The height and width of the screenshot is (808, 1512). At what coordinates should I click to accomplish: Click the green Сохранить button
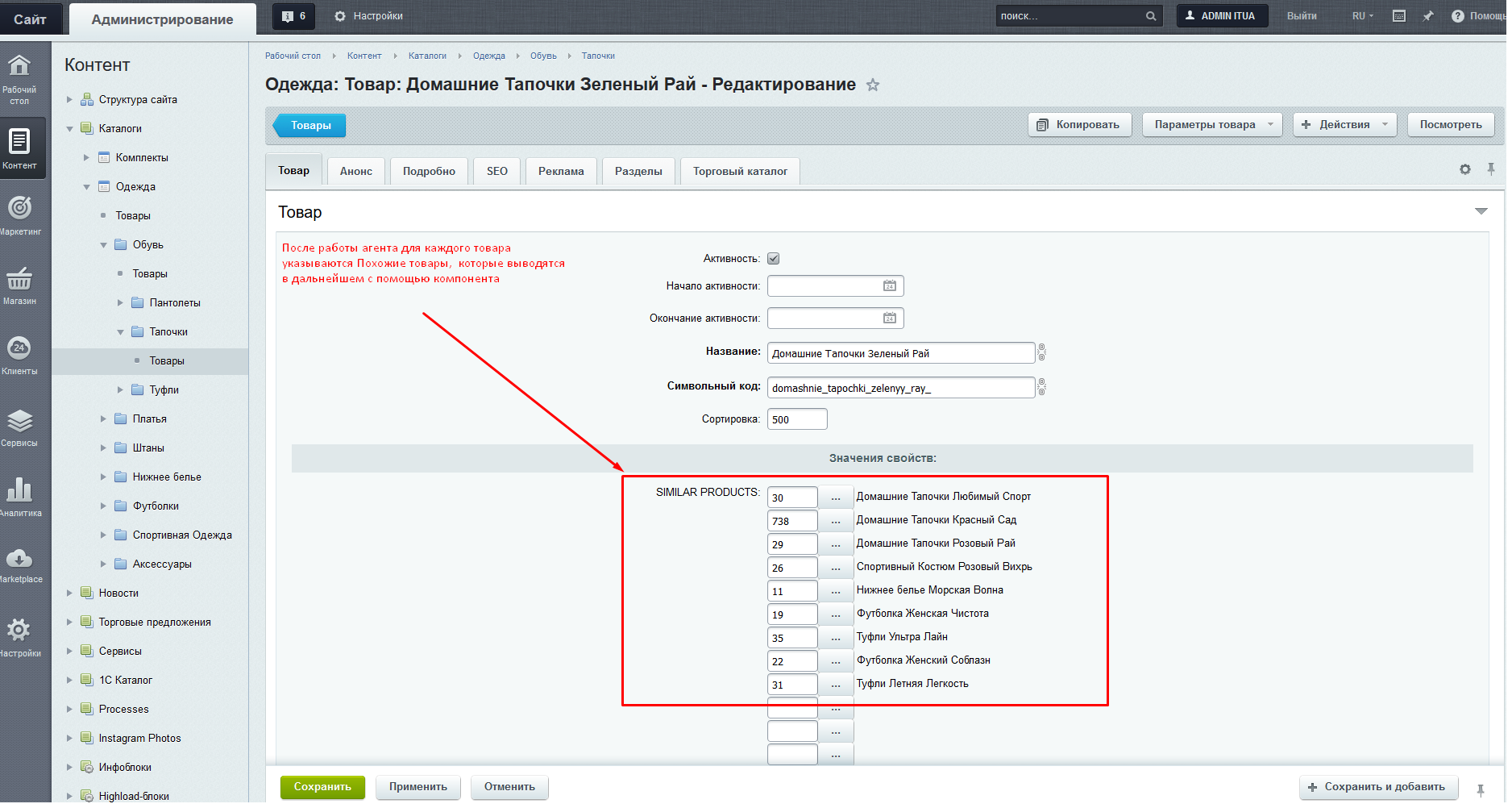tap(322, 787)
